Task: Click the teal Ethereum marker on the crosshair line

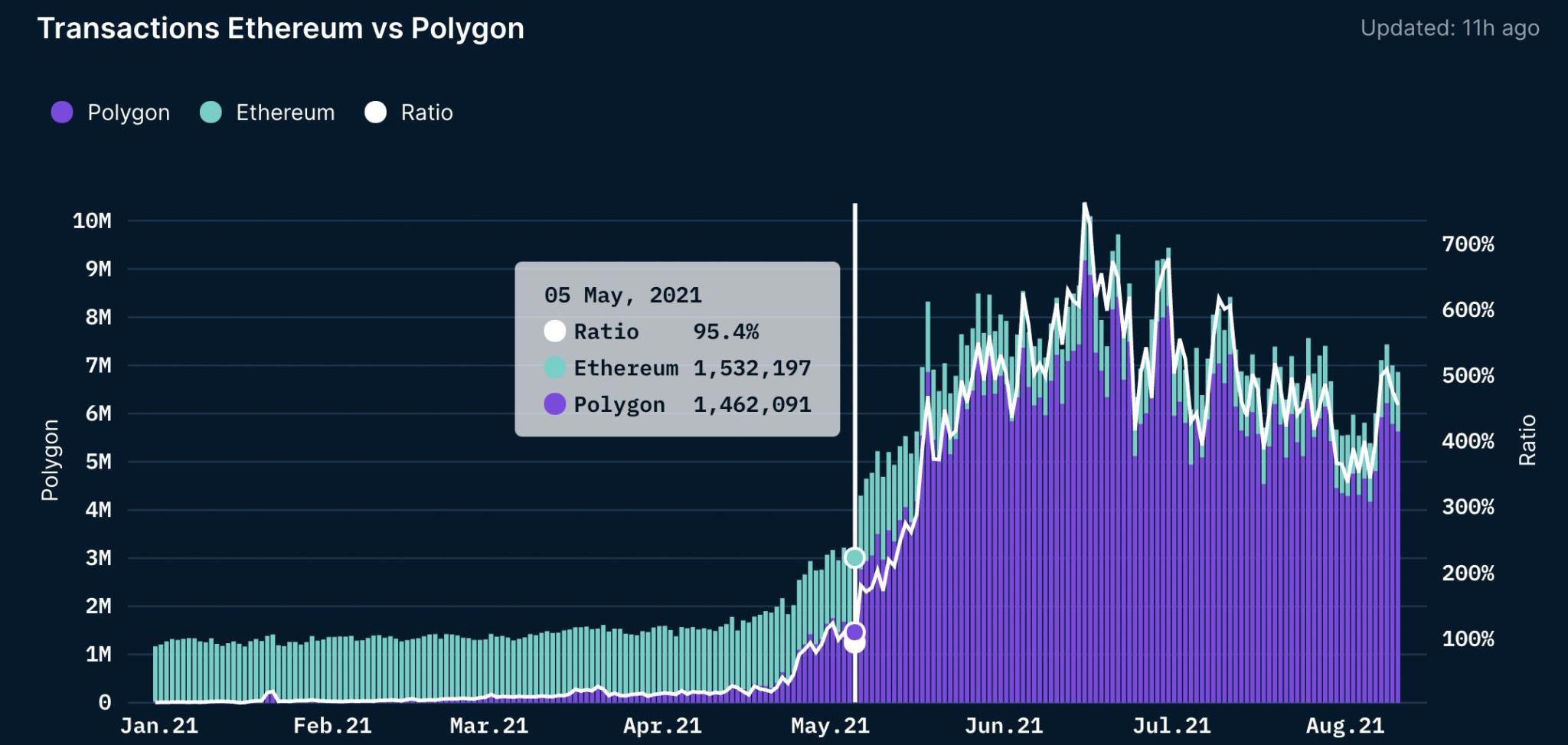Action: click(854, 557)
